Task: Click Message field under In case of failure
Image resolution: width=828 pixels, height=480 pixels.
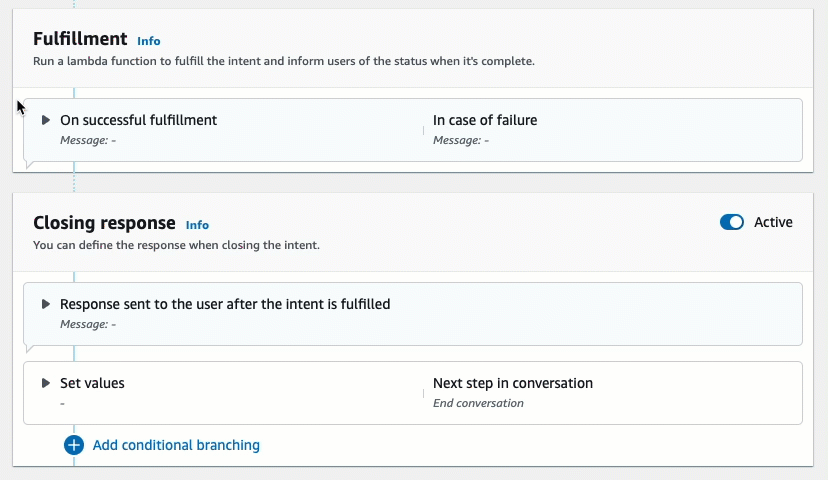Action: (461, 140)
